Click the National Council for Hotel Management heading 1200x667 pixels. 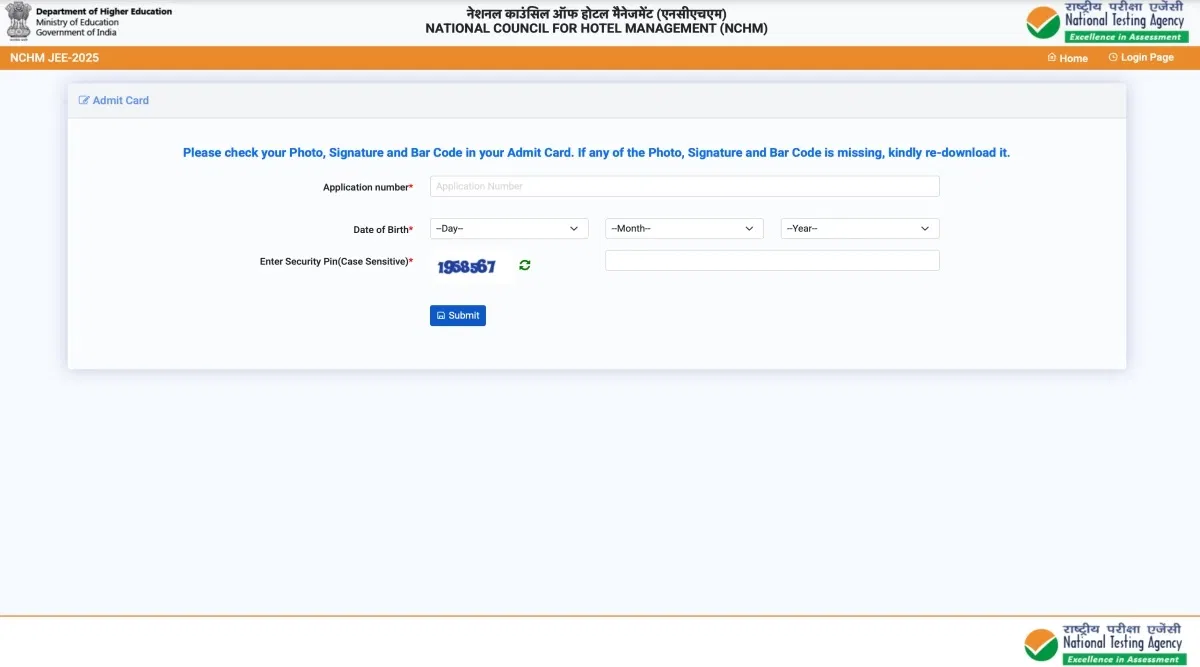(596, 28)
